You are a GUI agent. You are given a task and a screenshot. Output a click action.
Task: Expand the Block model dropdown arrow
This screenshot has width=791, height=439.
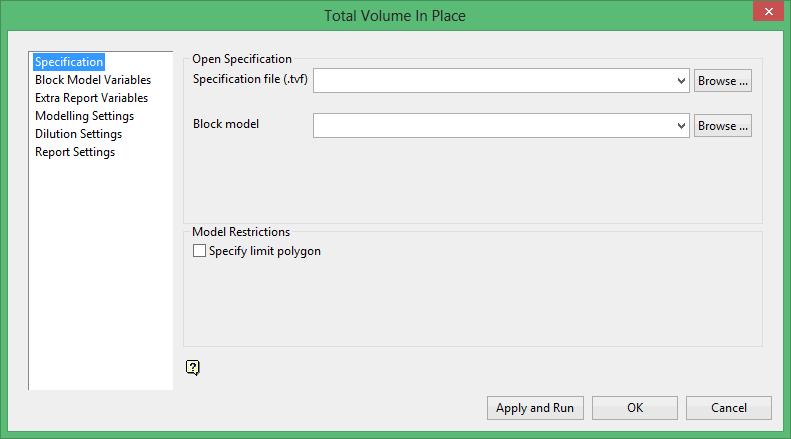point(681,126)
